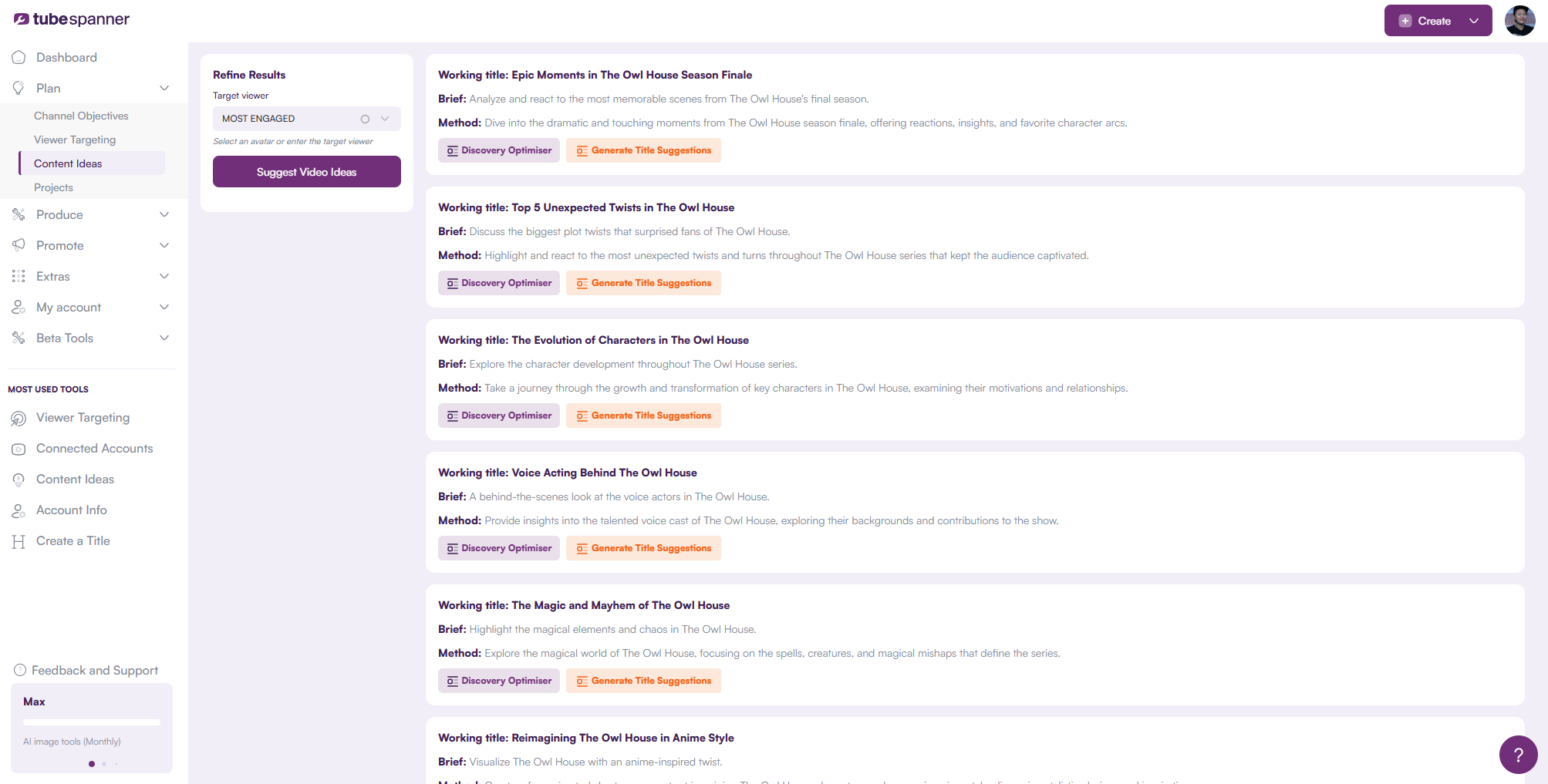Select the first carousel dot in Max card
This screenshot has height=784, width=1548.
click(x=92, y=764)
